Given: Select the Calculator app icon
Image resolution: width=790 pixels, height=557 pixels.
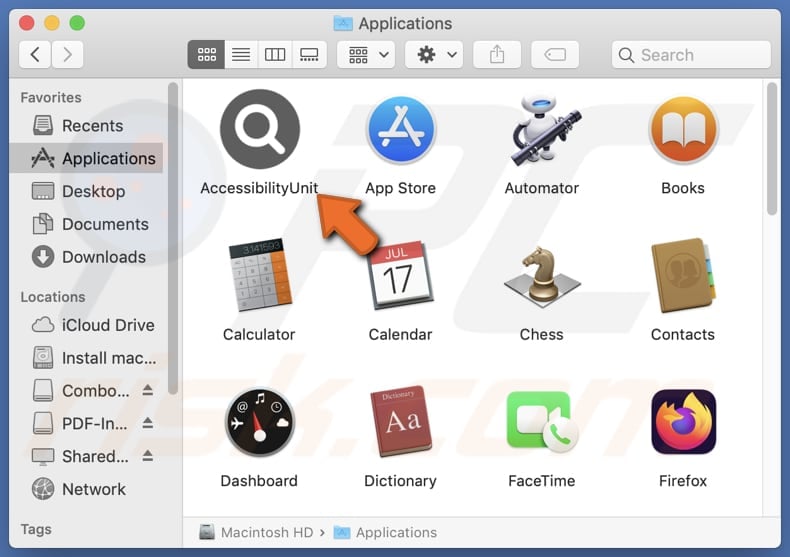Looking at the screenshot, I should [x=259, y=274].
